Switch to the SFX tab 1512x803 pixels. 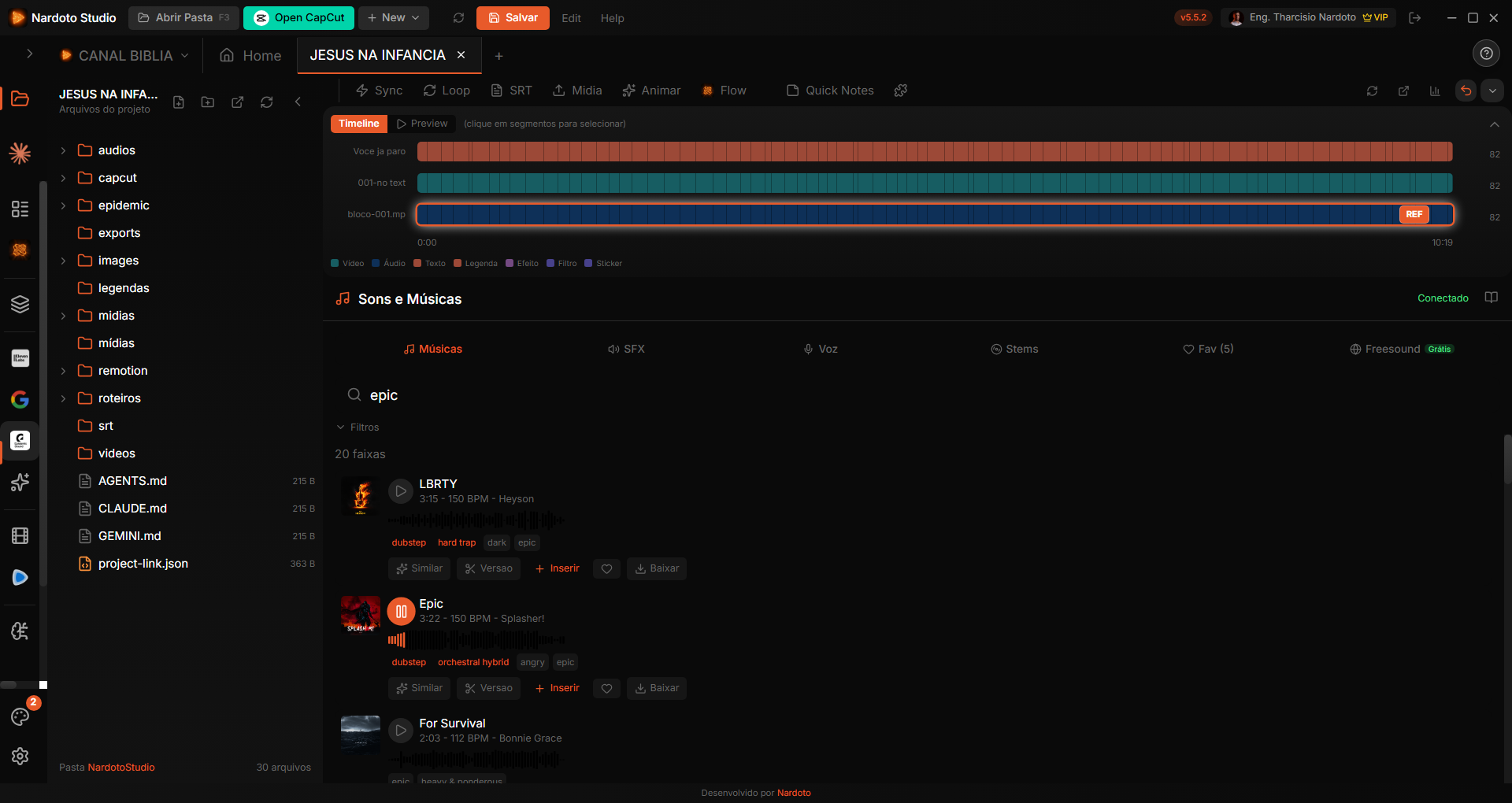(626, 348)
